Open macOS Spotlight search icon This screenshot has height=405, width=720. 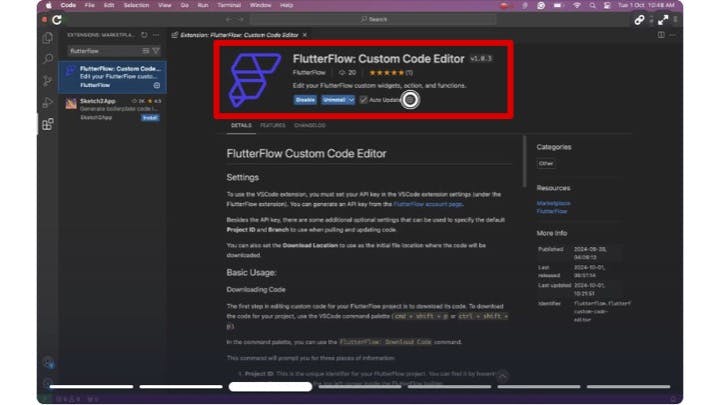click(592, 6)
